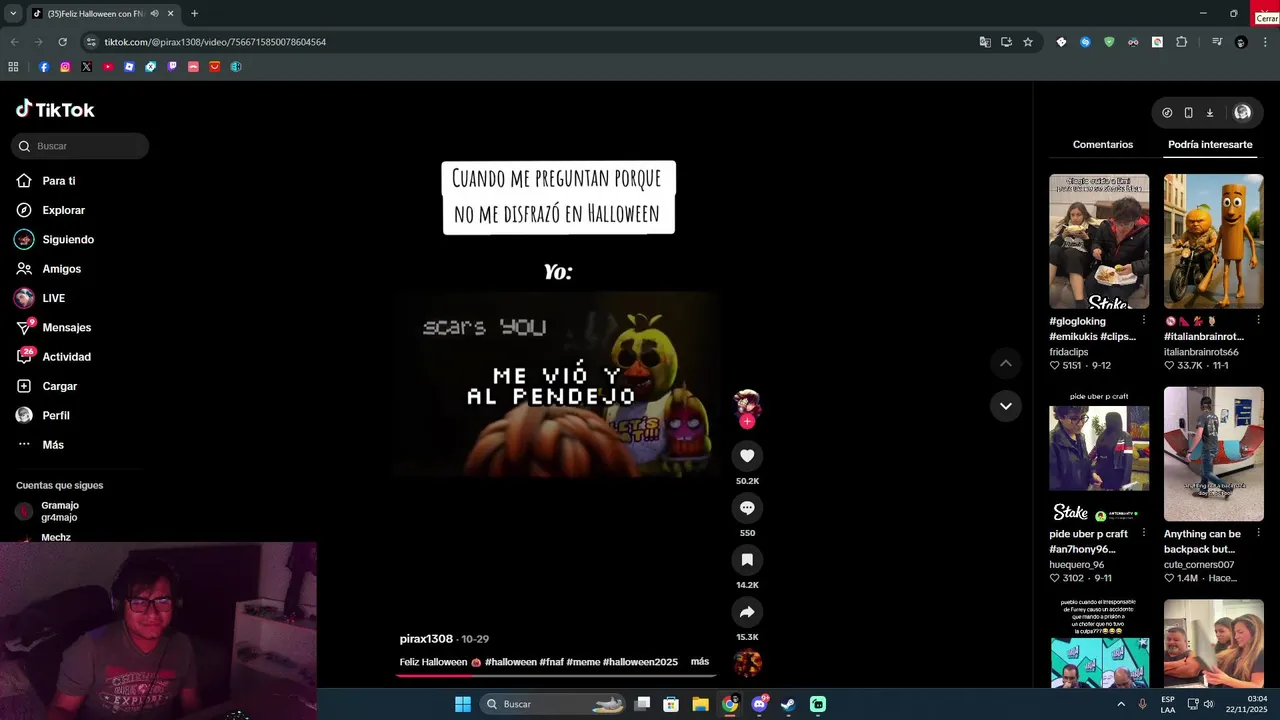Bookmark this page with the star icon
The width and height of the screenshot is (1280, 720).
click(x=1028, y=42)
